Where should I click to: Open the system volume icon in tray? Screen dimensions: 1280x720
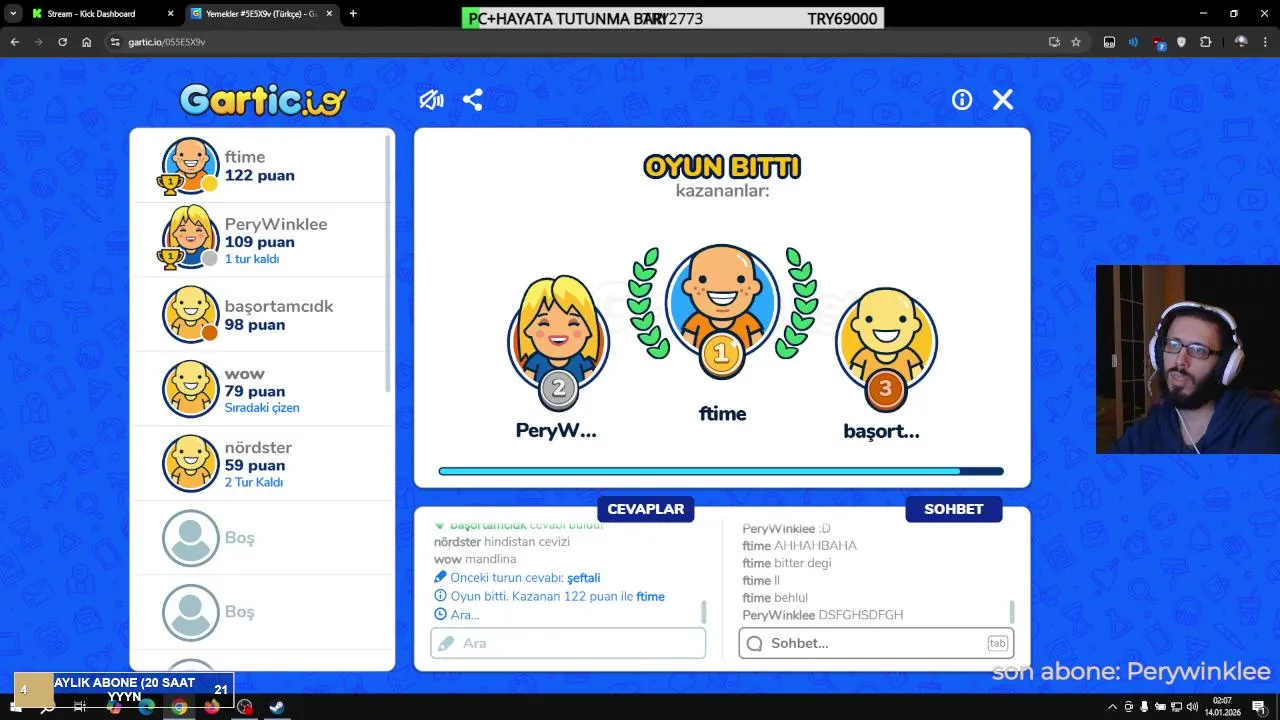coord(1191,707)
